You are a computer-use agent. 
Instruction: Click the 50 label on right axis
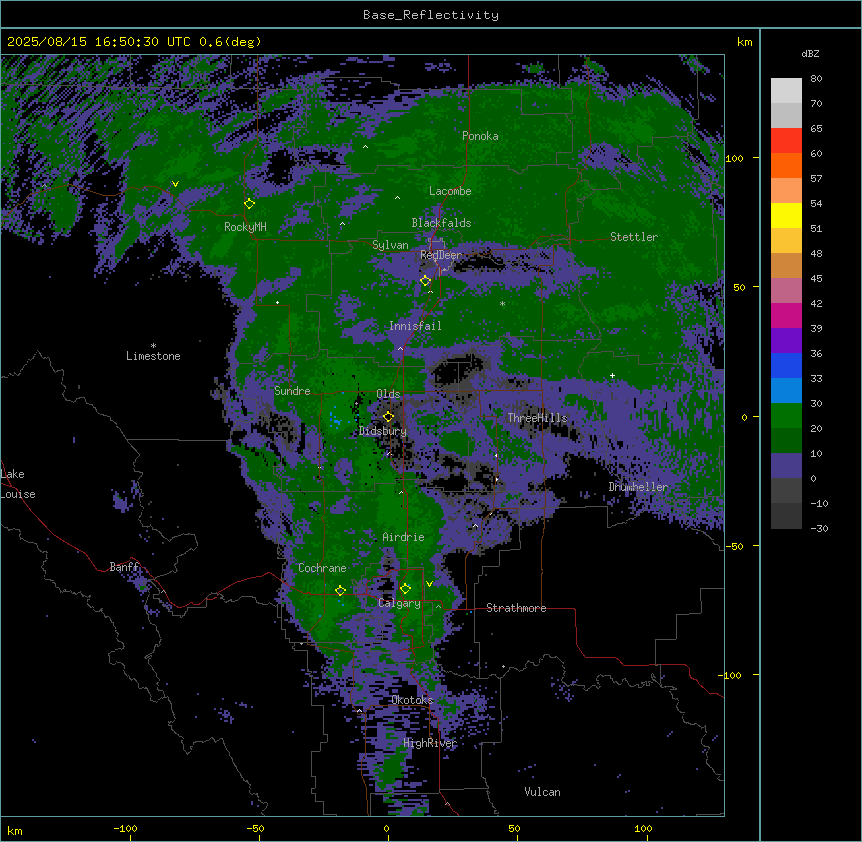click(739, 287)
